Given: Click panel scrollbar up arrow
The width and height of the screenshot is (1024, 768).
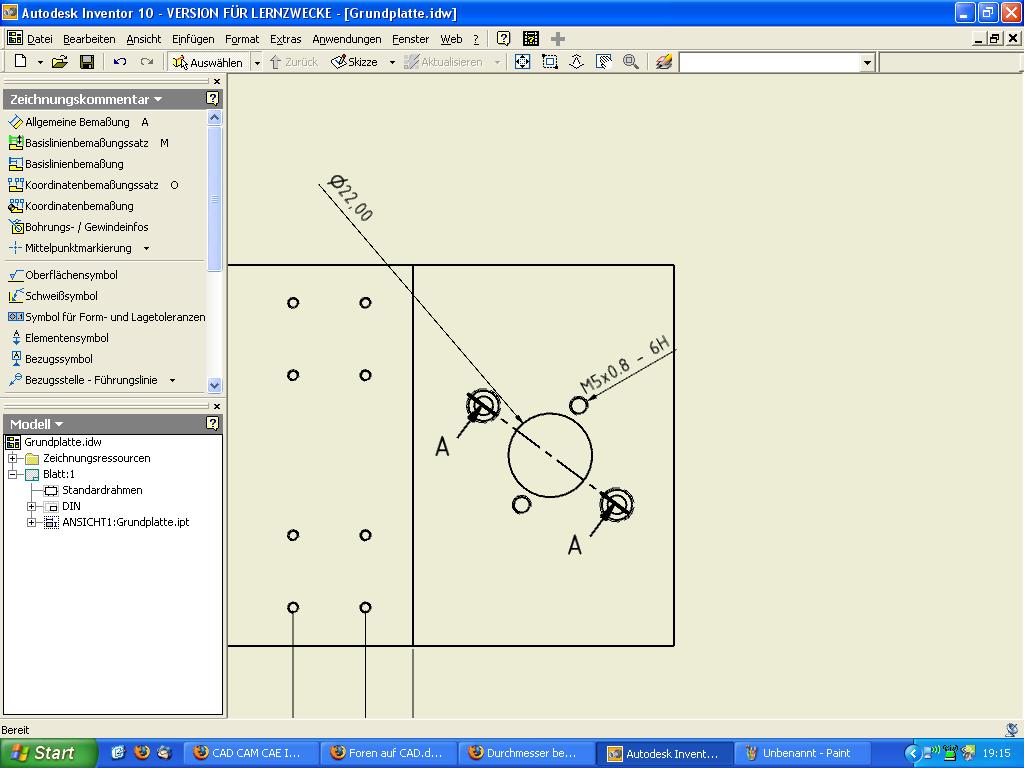Looking at the screenshot, I should (214, 118).
